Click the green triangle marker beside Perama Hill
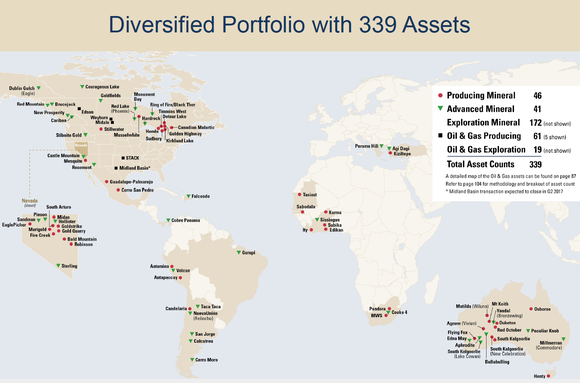This screenshot has height=383, width=580. [381, 146]
